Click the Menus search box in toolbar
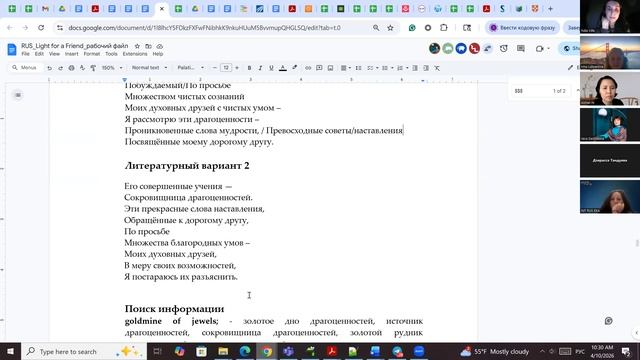The height and width of the screenshot is (360, 640). click(x=25, y=68)
